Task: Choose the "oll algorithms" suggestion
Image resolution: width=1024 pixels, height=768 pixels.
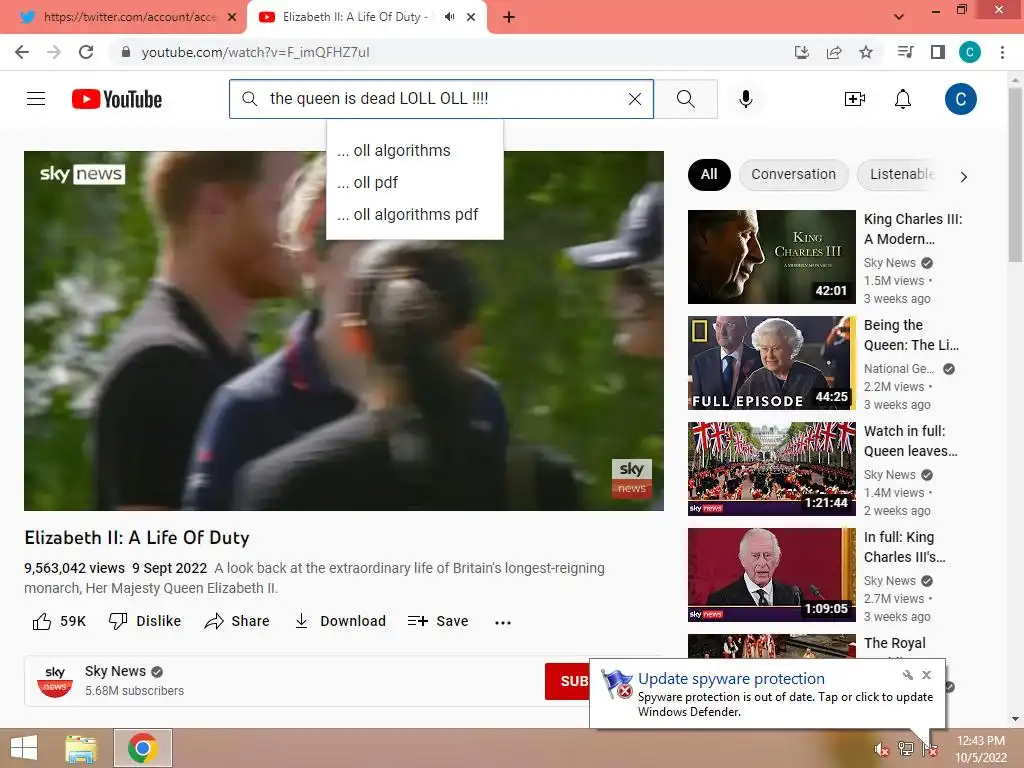Action: [415, 150]
